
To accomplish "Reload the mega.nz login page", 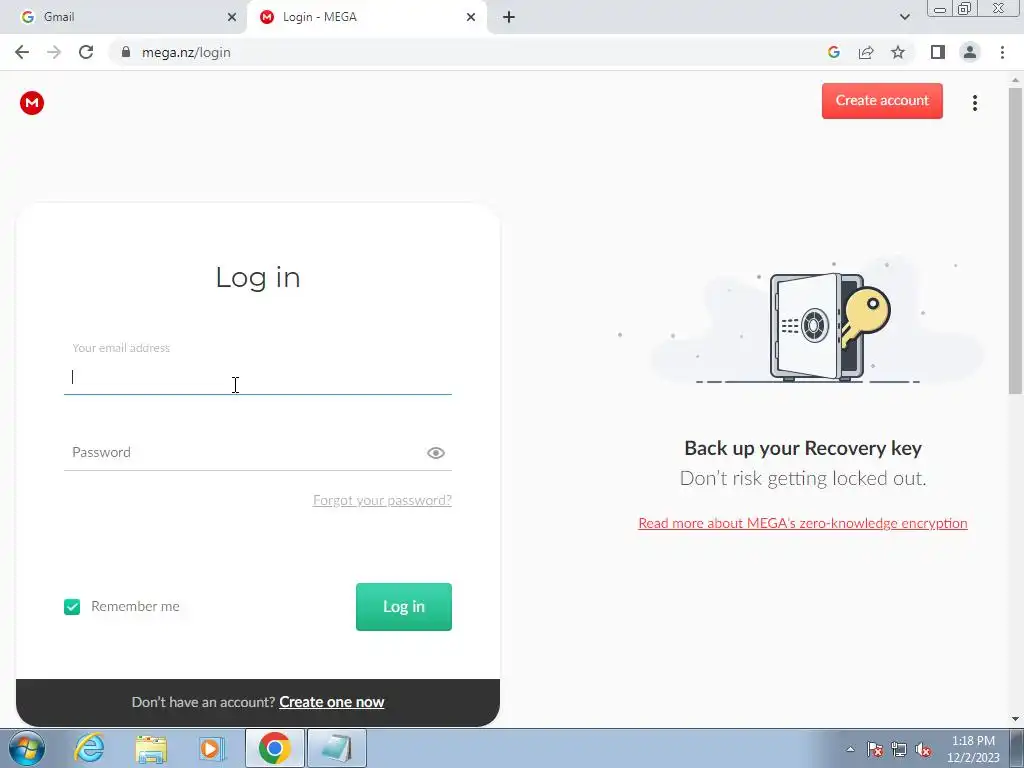I will tap(86, 52).
